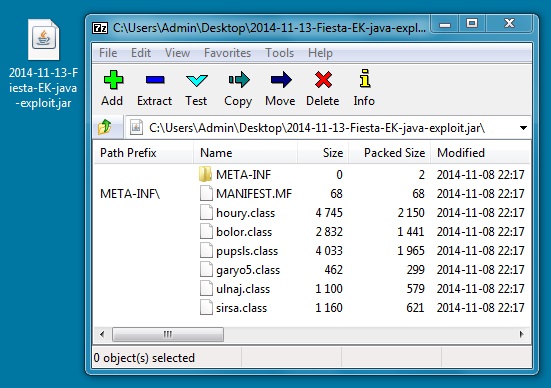Select the MANIFEST.MF file row

pyautogui.click(x=311, y=194)
